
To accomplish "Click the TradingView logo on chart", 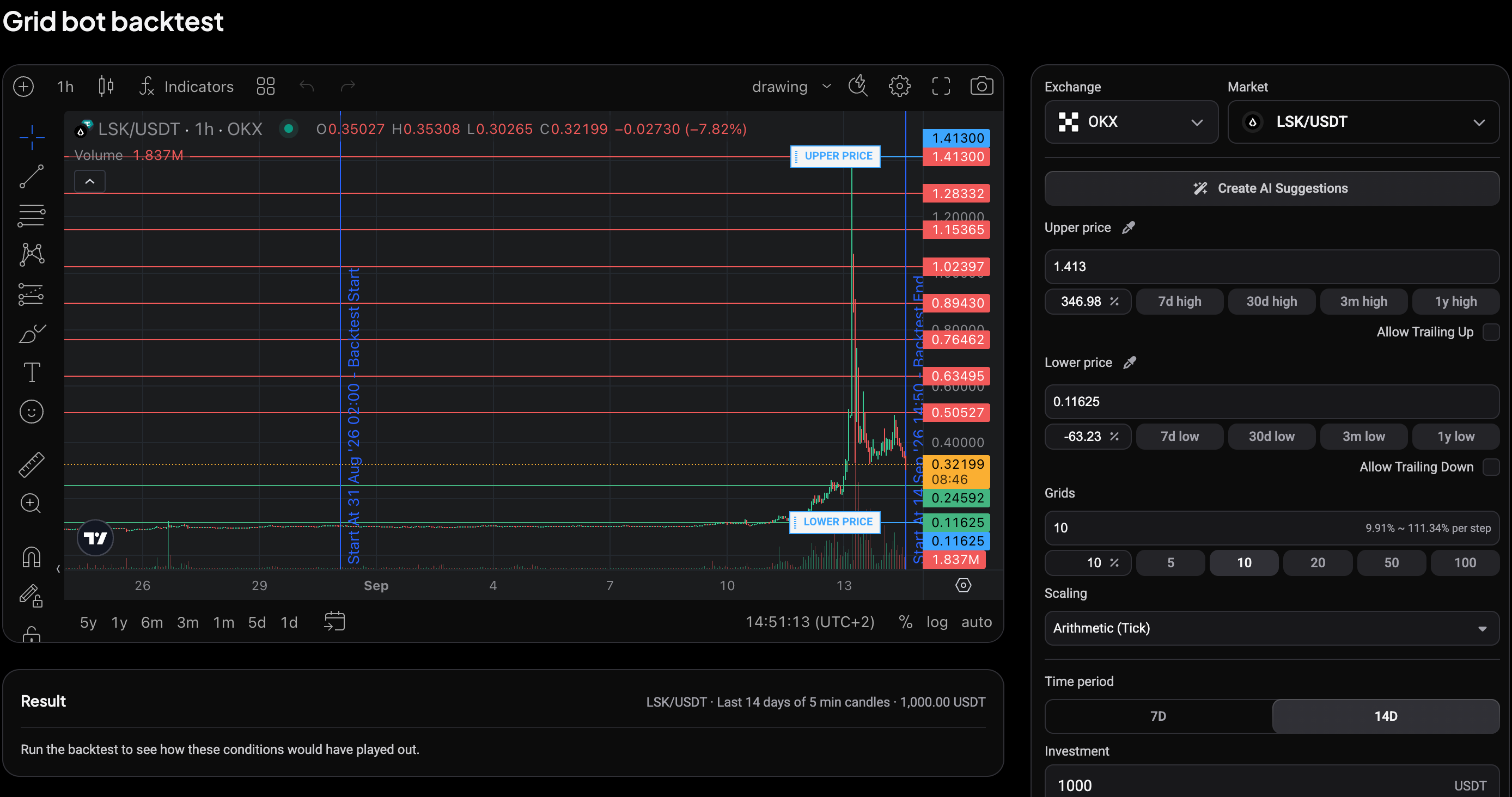I will click(x=96, y=538).
